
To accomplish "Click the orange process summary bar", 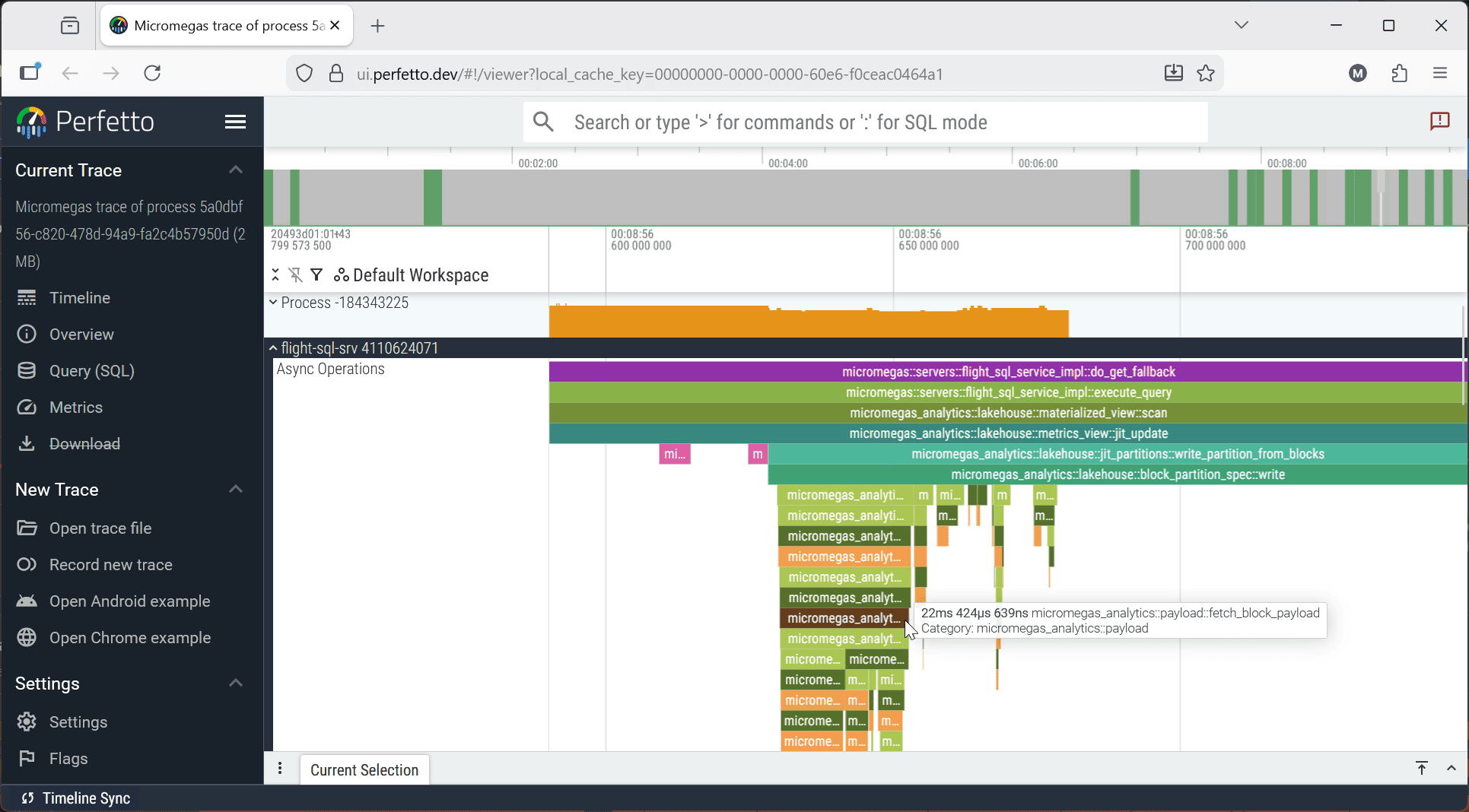I will coord(809,322).
